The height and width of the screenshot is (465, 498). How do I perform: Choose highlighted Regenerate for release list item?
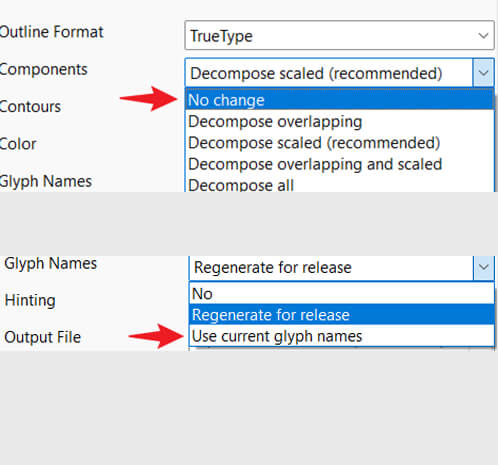point(342,315)
